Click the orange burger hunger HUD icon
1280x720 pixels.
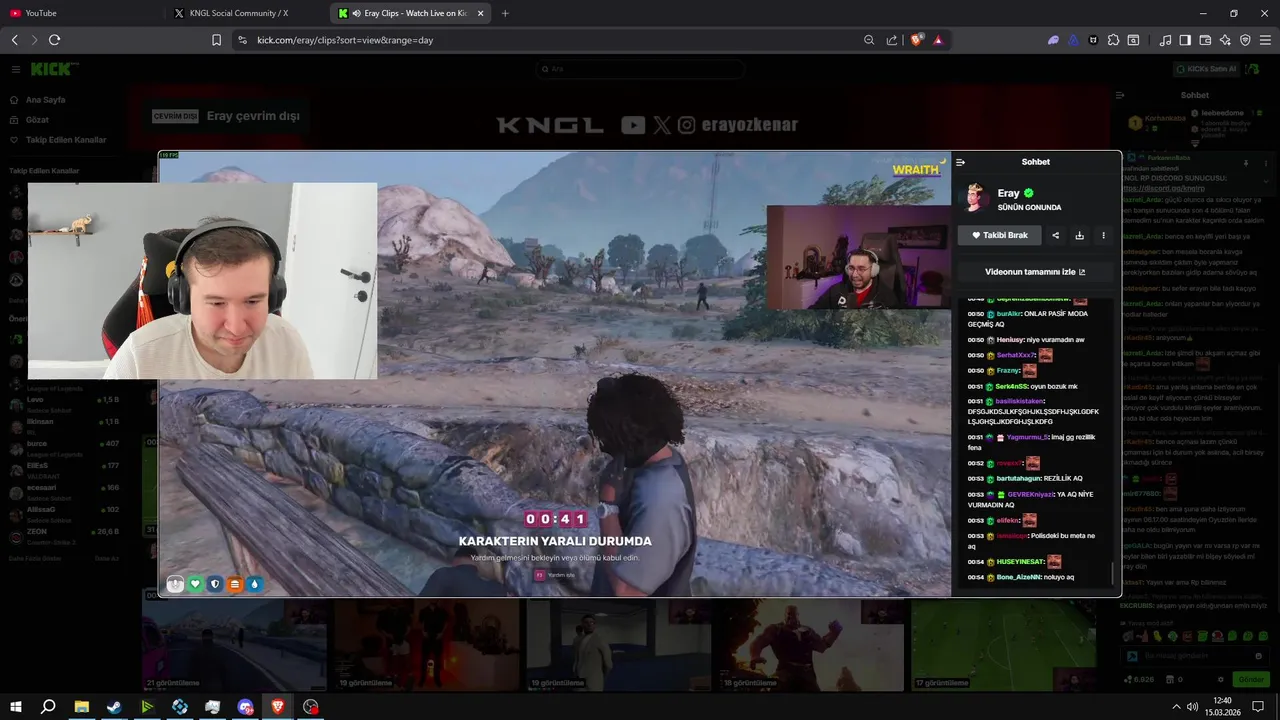235,584
